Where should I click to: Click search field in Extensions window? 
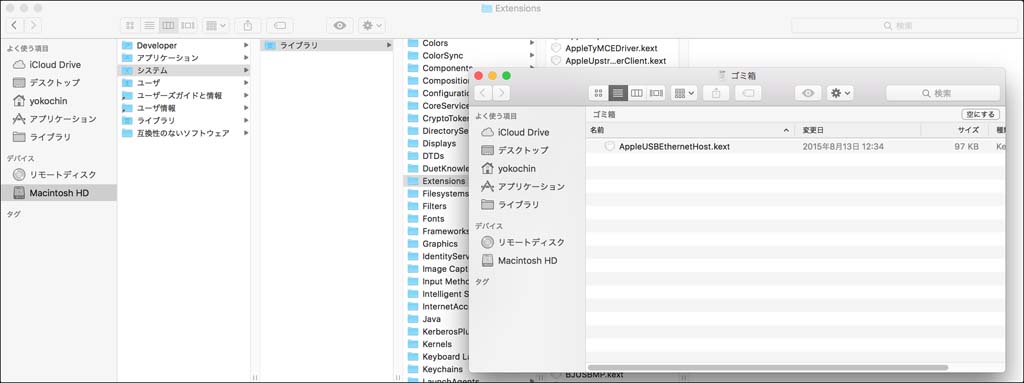904,25
